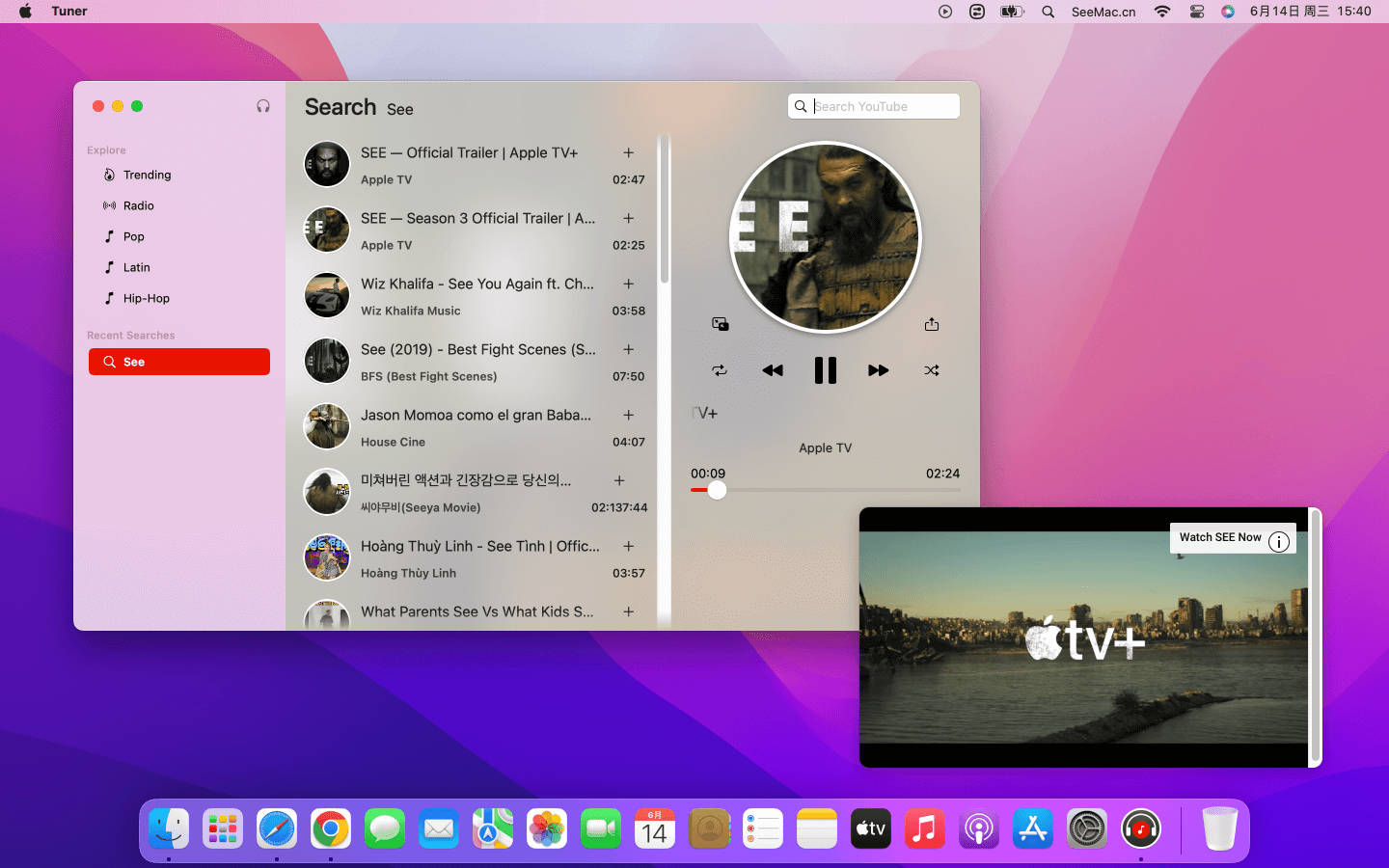The width and height of the screenshot is (1389, 868).
Task: Open the Siri icon in the menu bar
Action: 1228,12
